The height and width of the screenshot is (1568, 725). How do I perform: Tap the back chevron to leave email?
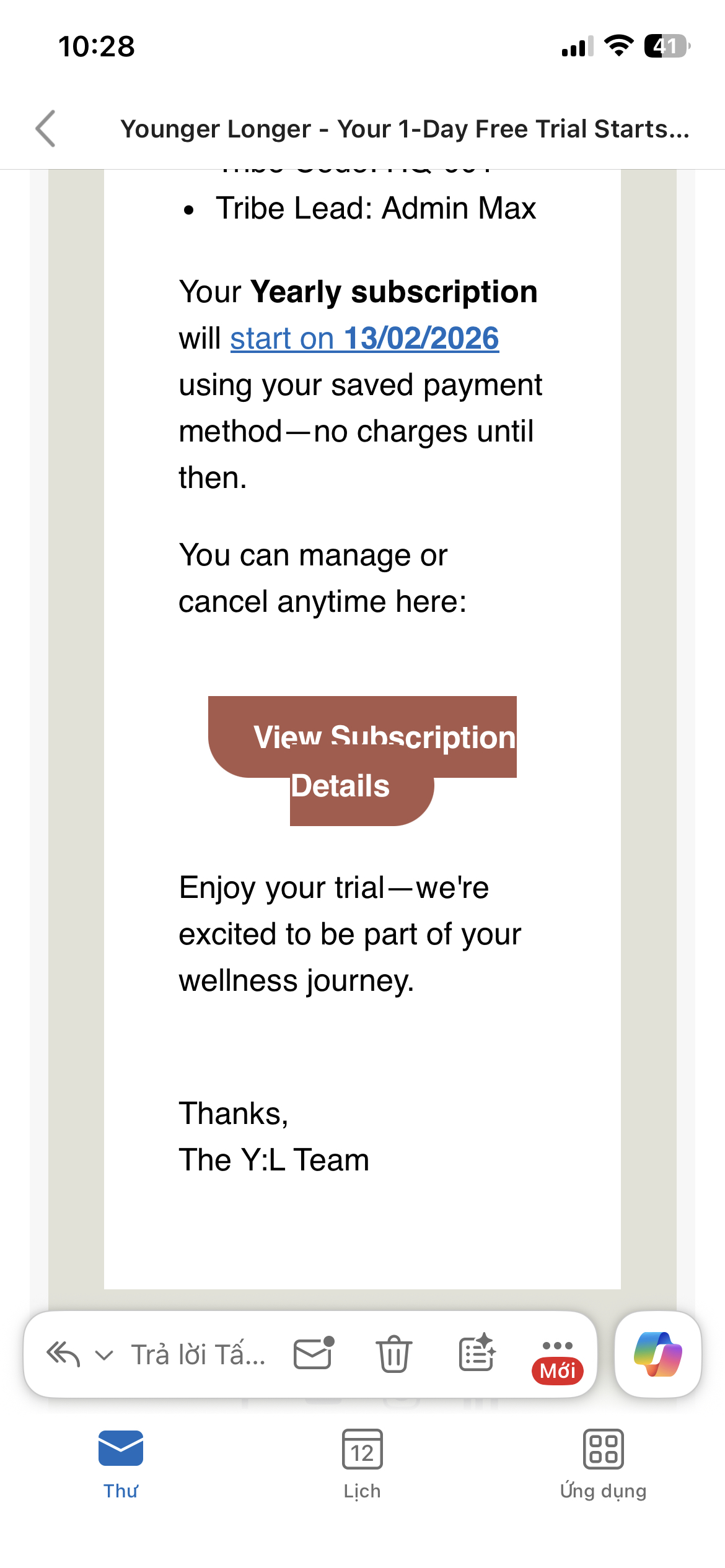[46, 129]
